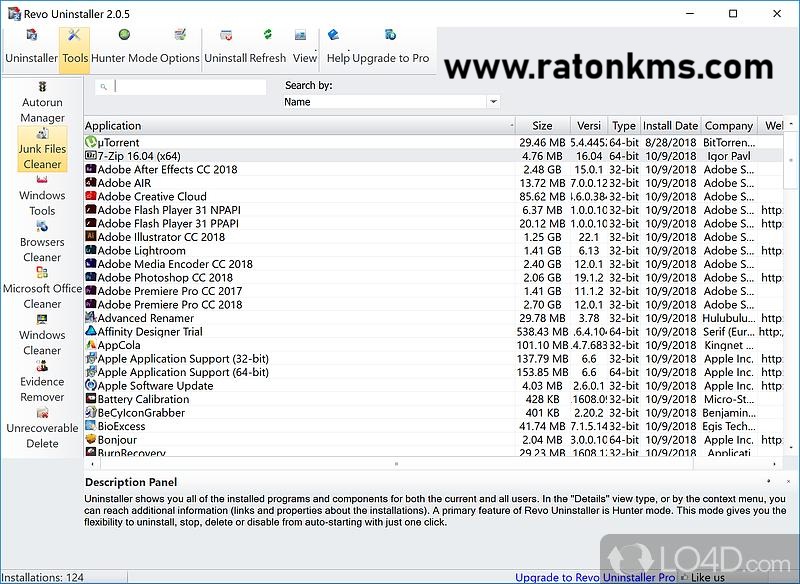
Task: Open the View dropdown arrow
Action: 316,49
